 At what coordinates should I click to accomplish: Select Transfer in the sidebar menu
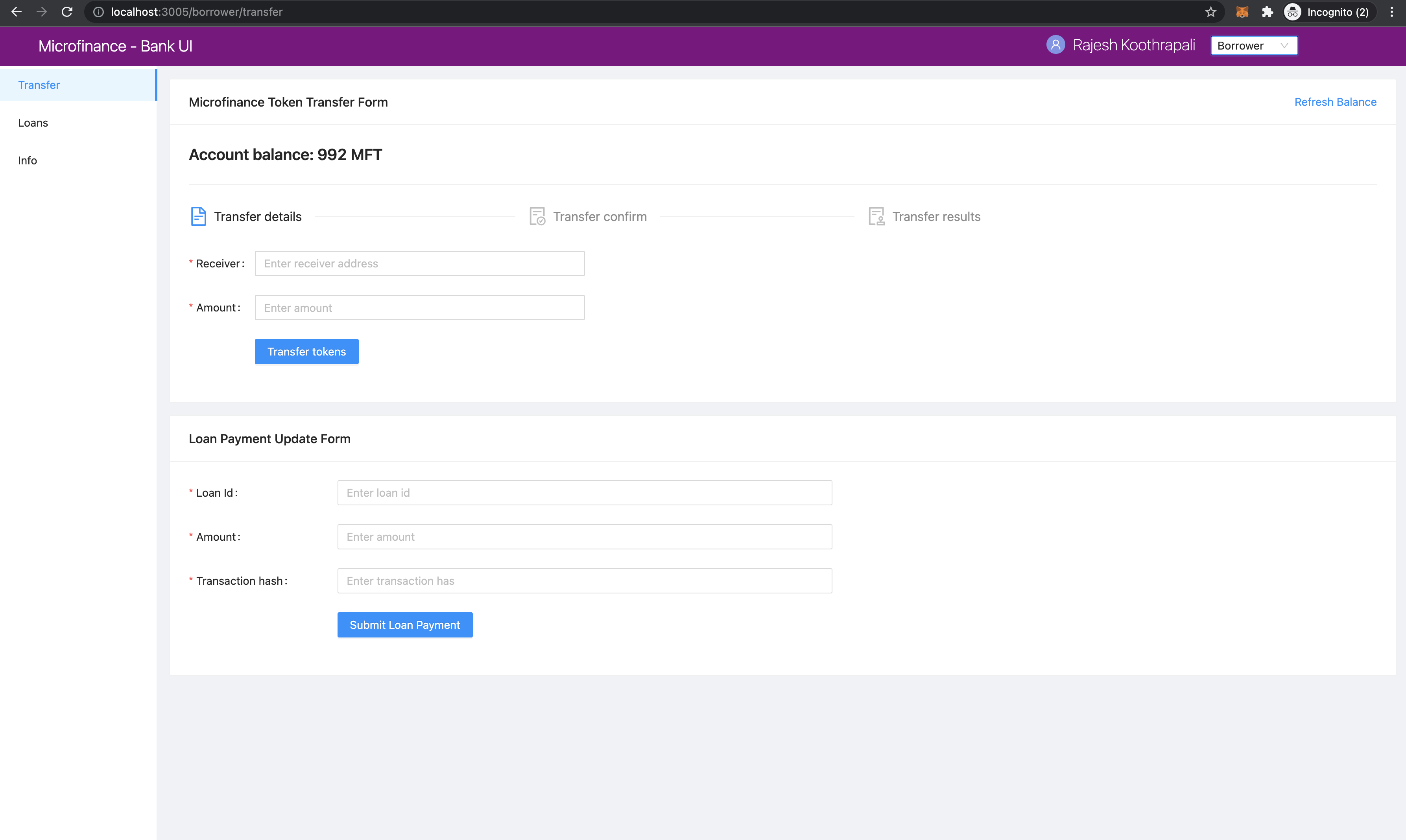pyautogui.click(x=78, y=85)
